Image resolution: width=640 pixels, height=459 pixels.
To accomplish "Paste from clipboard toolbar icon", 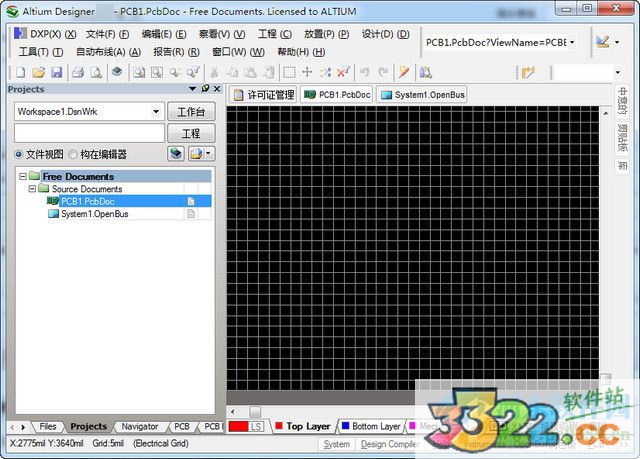I will pyautogui.click(x=250, y=73).
